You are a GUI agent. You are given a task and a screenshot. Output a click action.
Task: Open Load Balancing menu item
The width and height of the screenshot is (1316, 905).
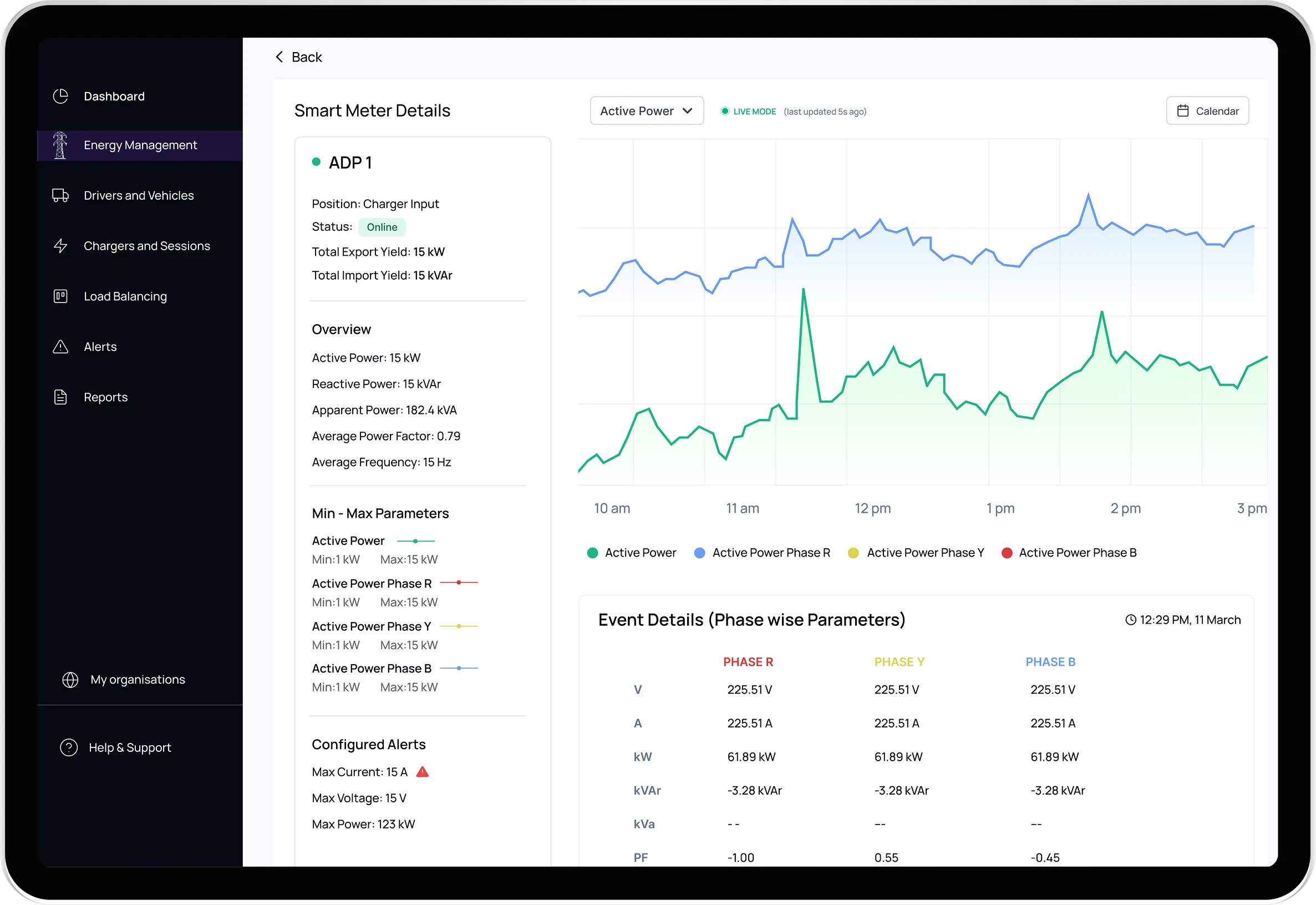click(125, 296)
